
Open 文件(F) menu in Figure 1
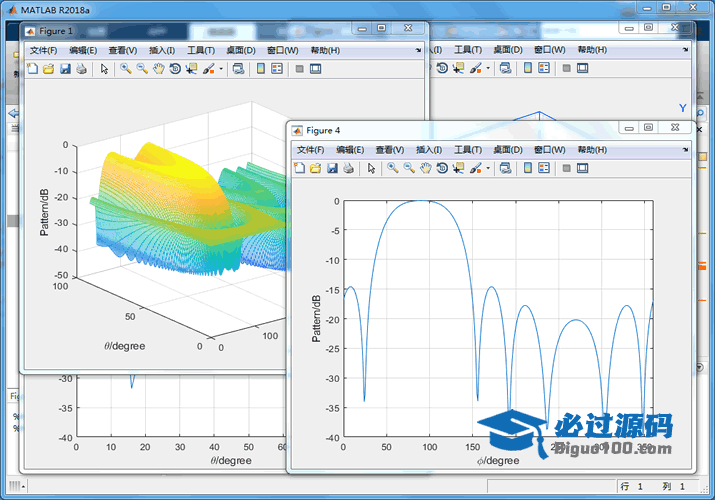click(x=43, y=51)
